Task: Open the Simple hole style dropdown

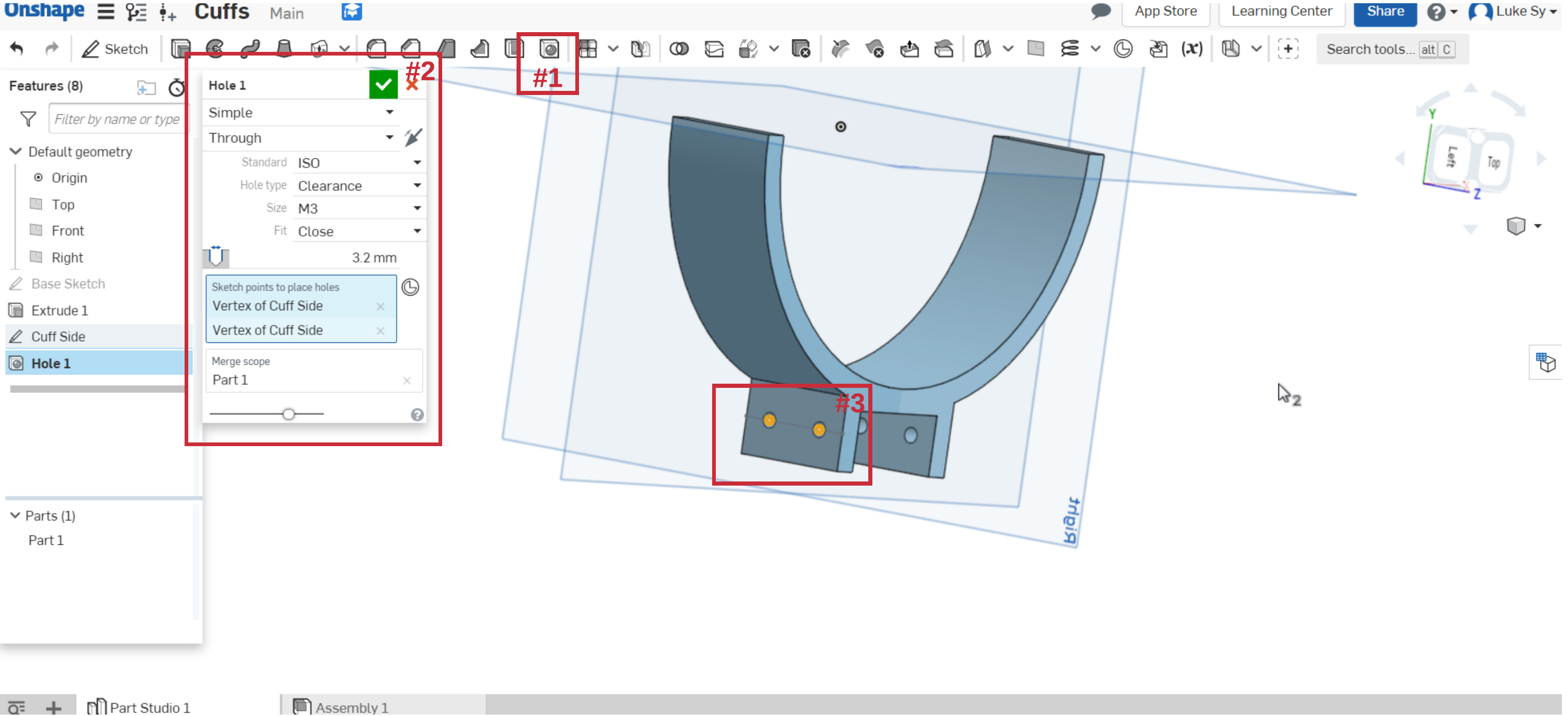Action: pos(301,112)
